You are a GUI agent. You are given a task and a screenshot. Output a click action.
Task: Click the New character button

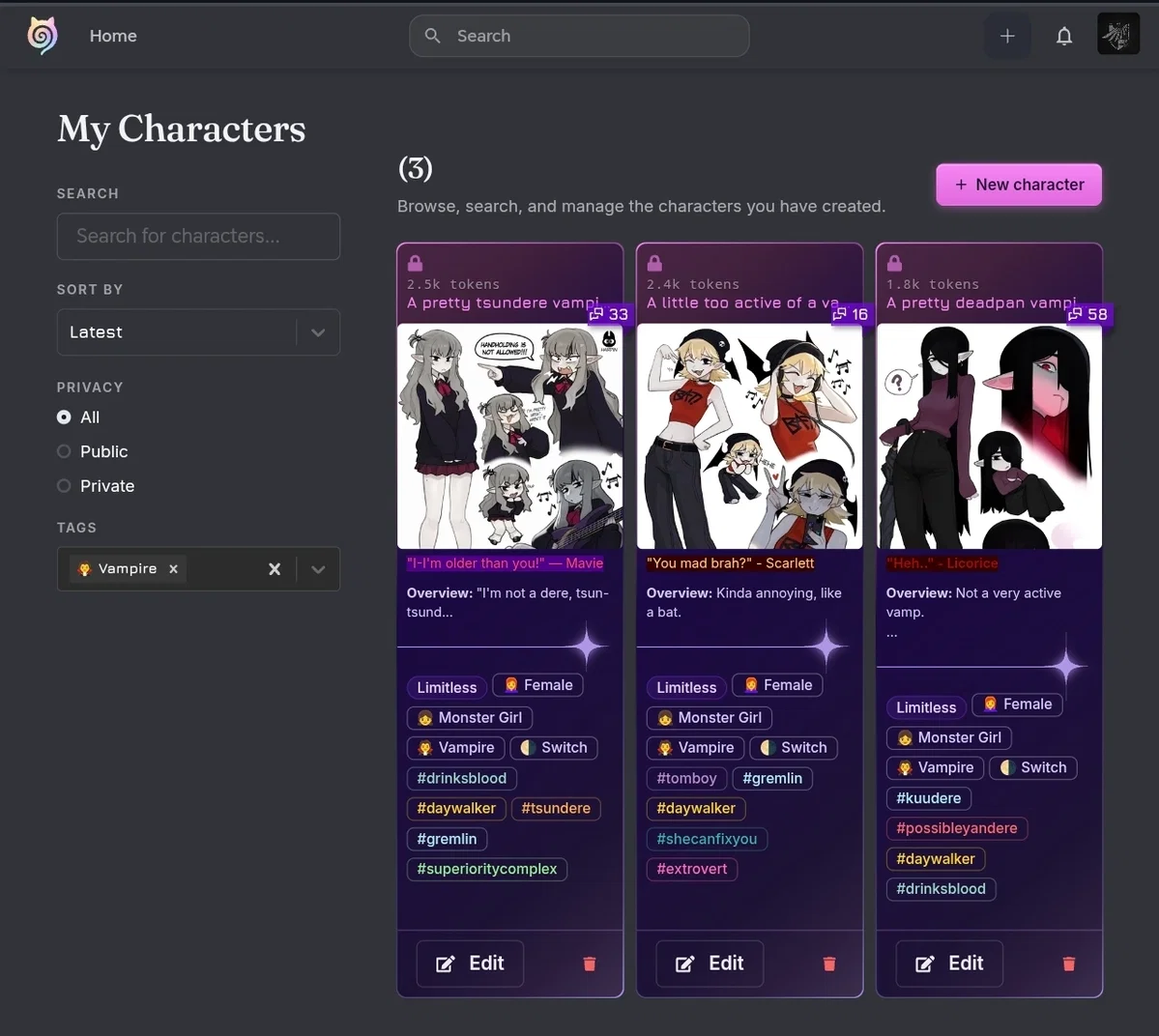click(1019, 185)
